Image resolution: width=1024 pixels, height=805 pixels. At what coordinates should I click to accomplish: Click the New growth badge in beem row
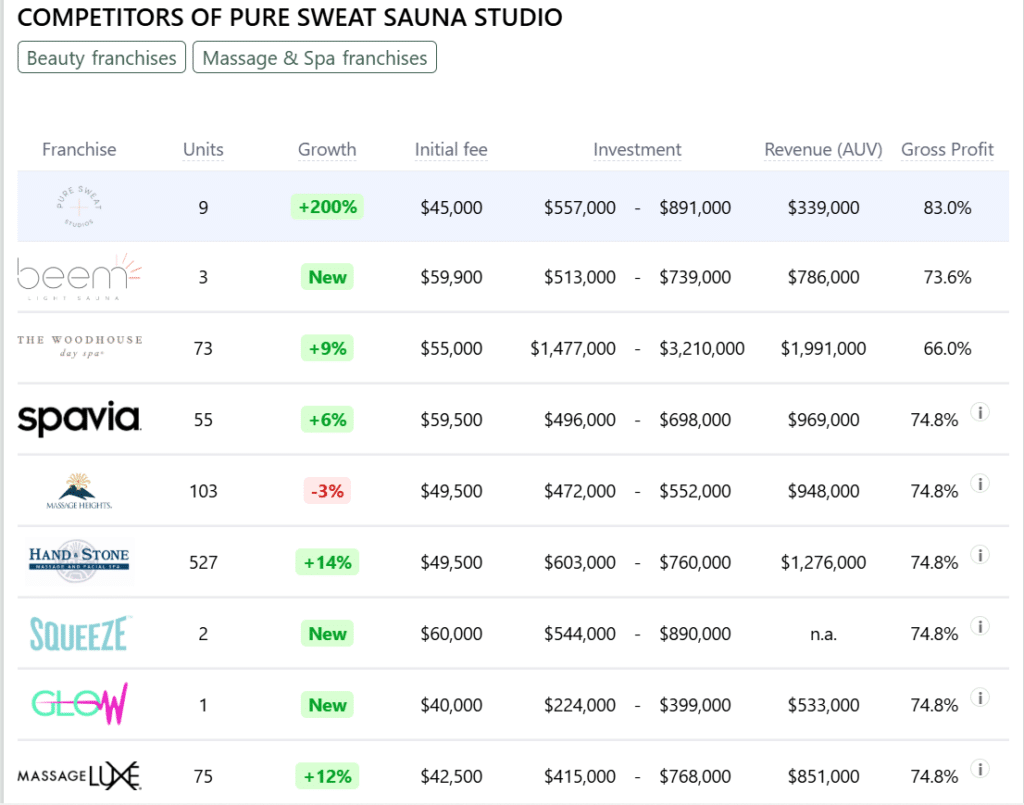[327, 277]
